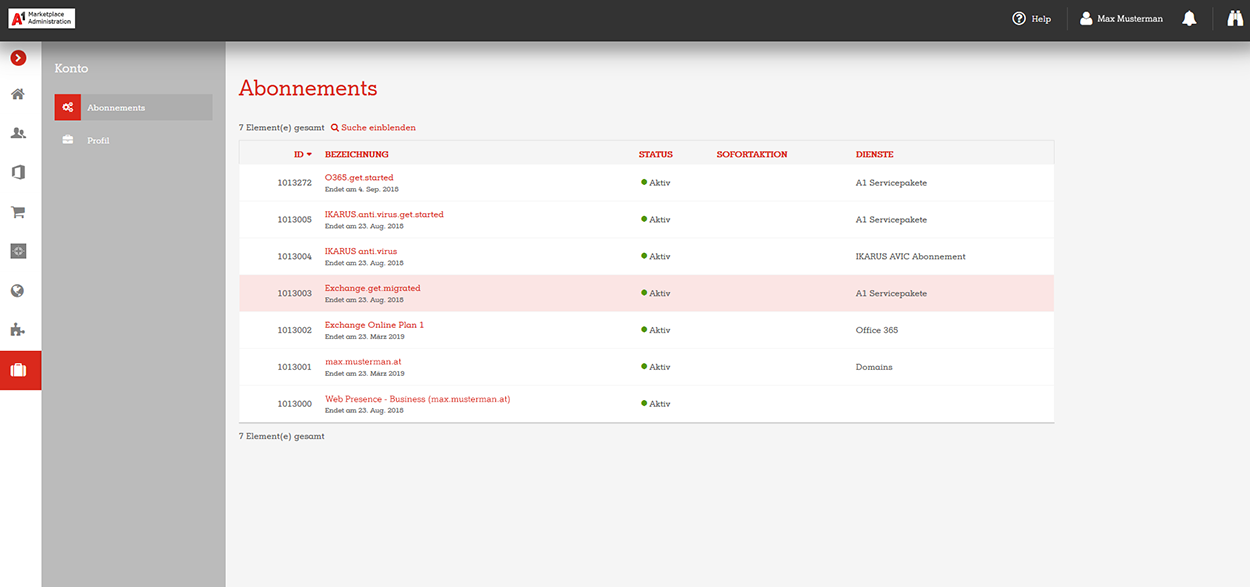
Task: Select the red briefcase account icon
Action: tap(20, 370)
